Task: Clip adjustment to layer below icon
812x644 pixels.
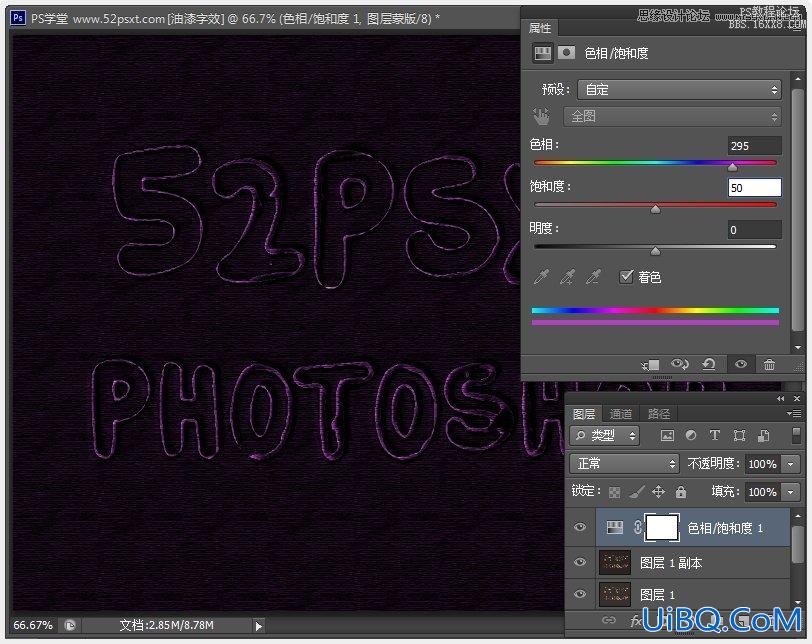Action: click(650, 365)
